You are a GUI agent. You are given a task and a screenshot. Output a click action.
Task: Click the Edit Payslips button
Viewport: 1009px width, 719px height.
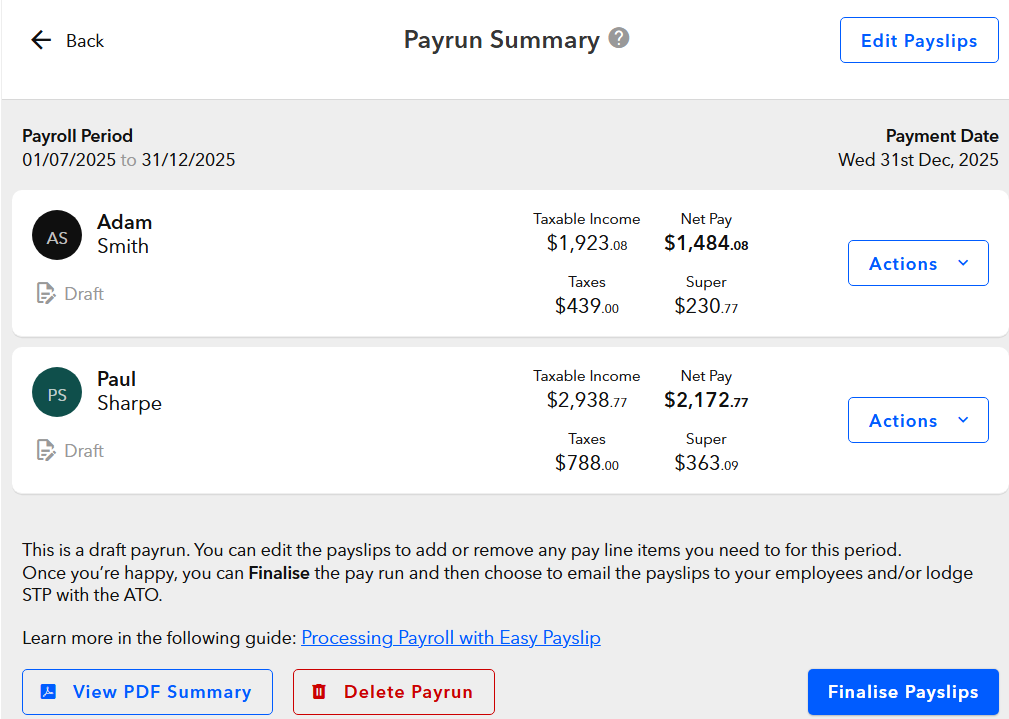[x=918, y=40]
